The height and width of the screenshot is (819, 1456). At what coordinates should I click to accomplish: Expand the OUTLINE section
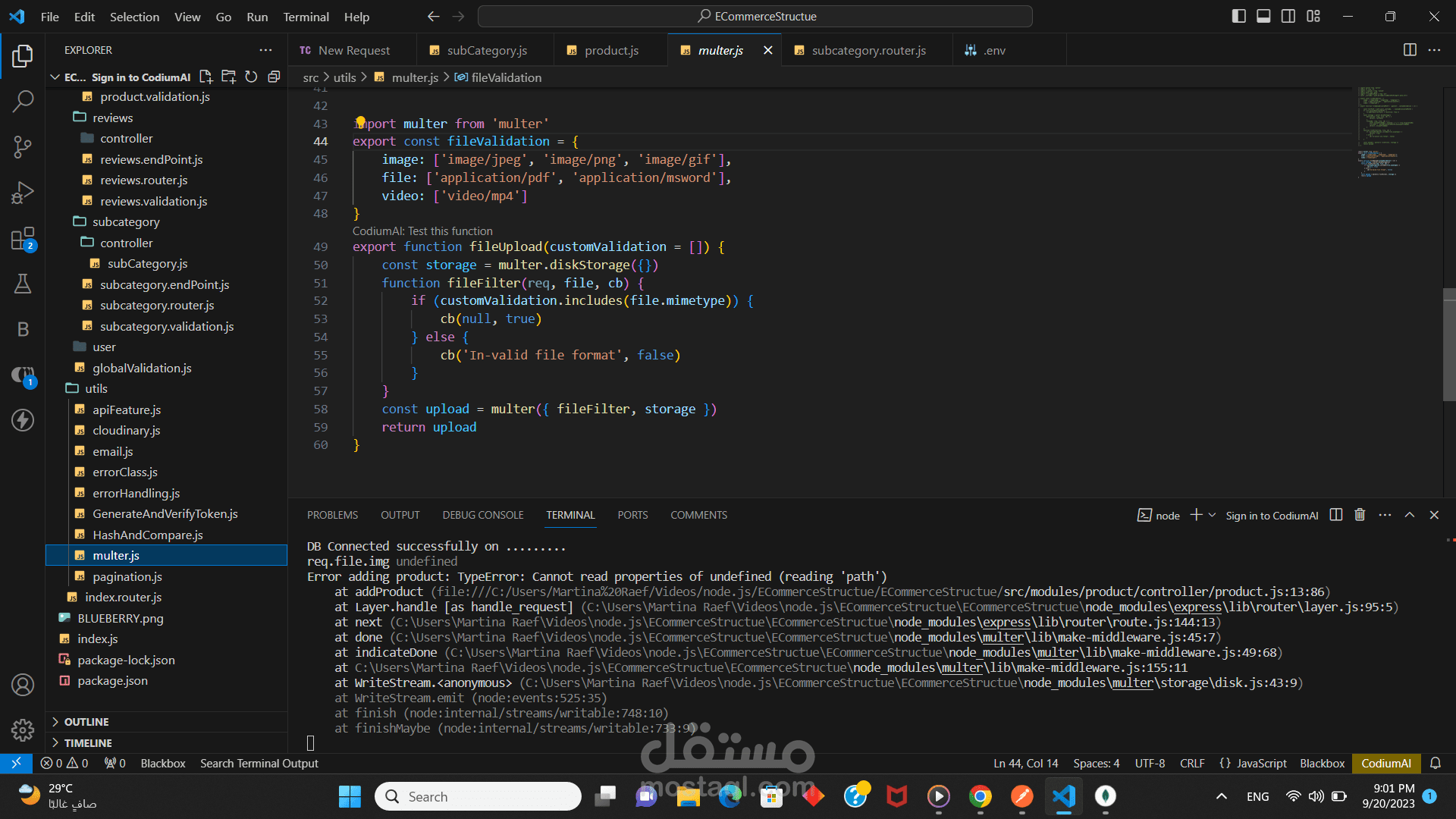click(85, 721)
